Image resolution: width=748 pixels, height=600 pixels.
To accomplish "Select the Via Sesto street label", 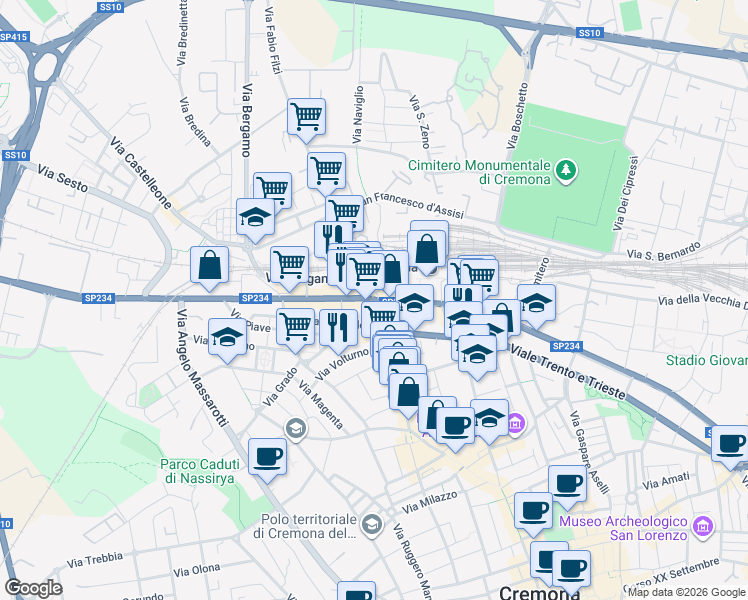I will 62,178.
